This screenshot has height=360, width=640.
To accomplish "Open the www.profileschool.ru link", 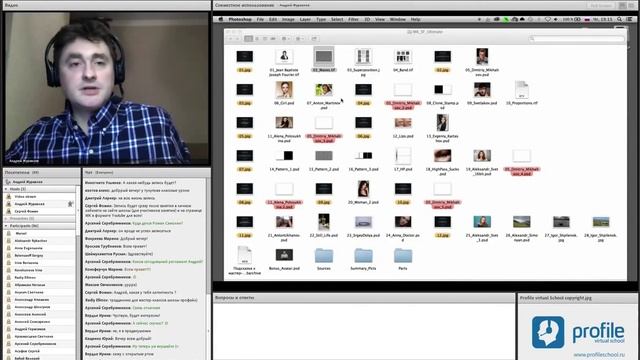I will (x=599, y=355).
